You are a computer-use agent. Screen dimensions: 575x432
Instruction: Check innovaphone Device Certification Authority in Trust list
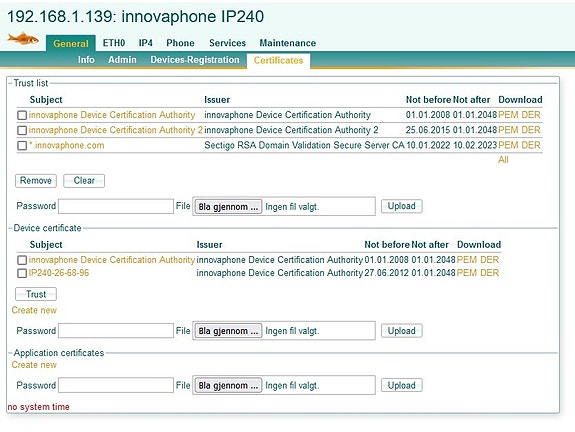click(x=22, y=115)
